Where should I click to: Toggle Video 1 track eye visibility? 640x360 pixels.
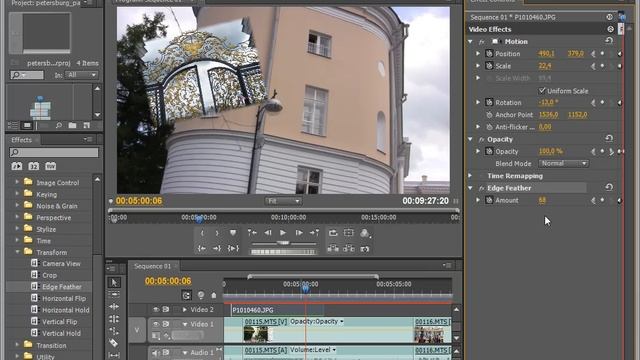(156, 324)
